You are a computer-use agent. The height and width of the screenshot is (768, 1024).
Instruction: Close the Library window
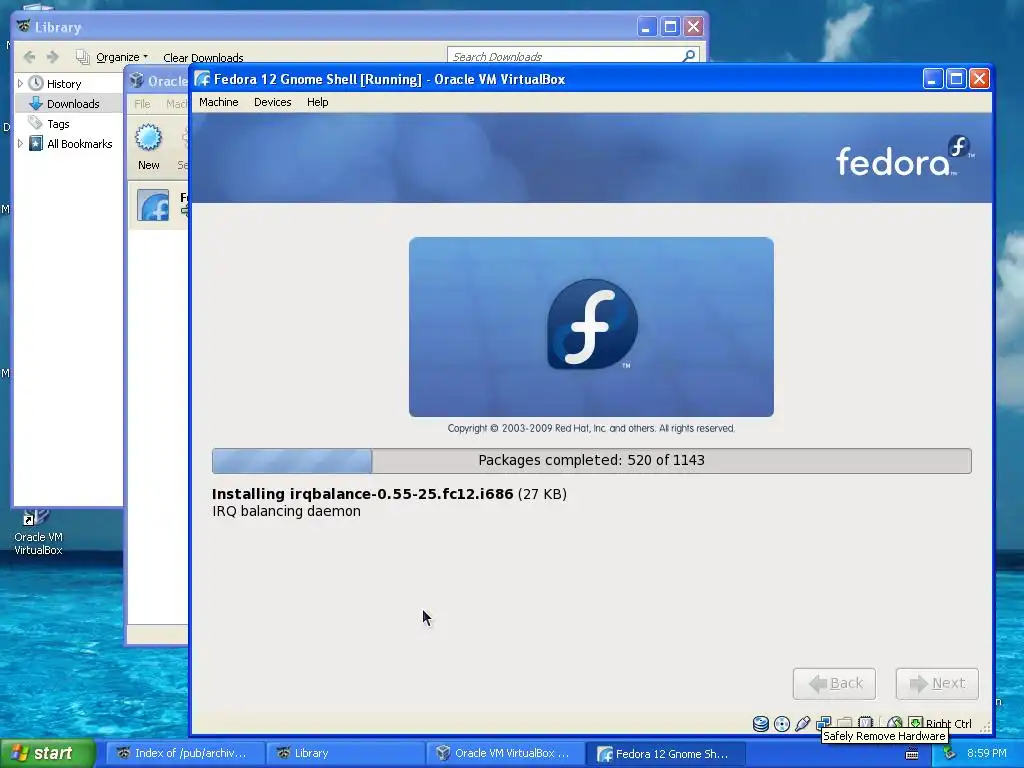point(694,27)
